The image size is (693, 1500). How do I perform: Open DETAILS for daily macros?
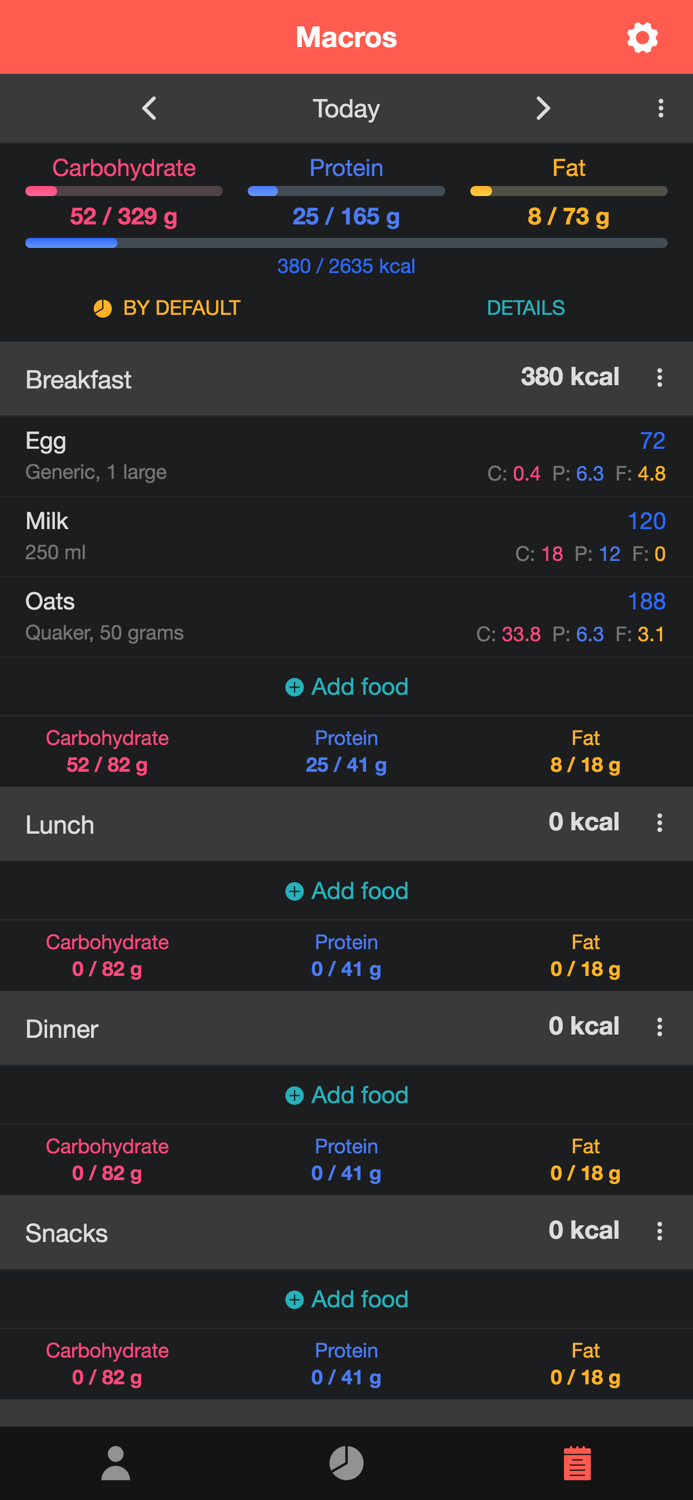coord(526,308)
